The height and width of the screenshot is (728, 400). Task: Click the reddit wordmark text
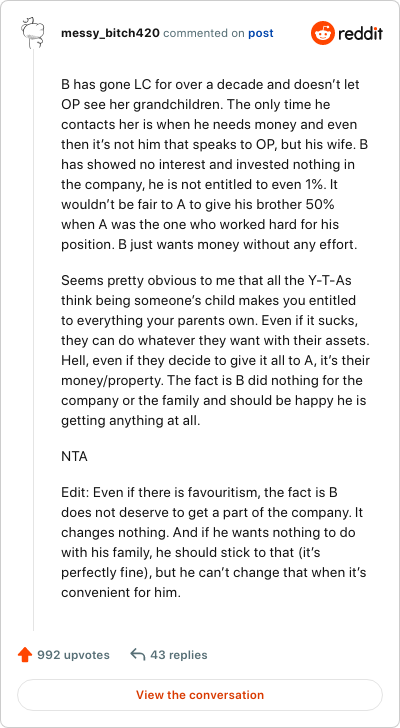click(361, 33)
